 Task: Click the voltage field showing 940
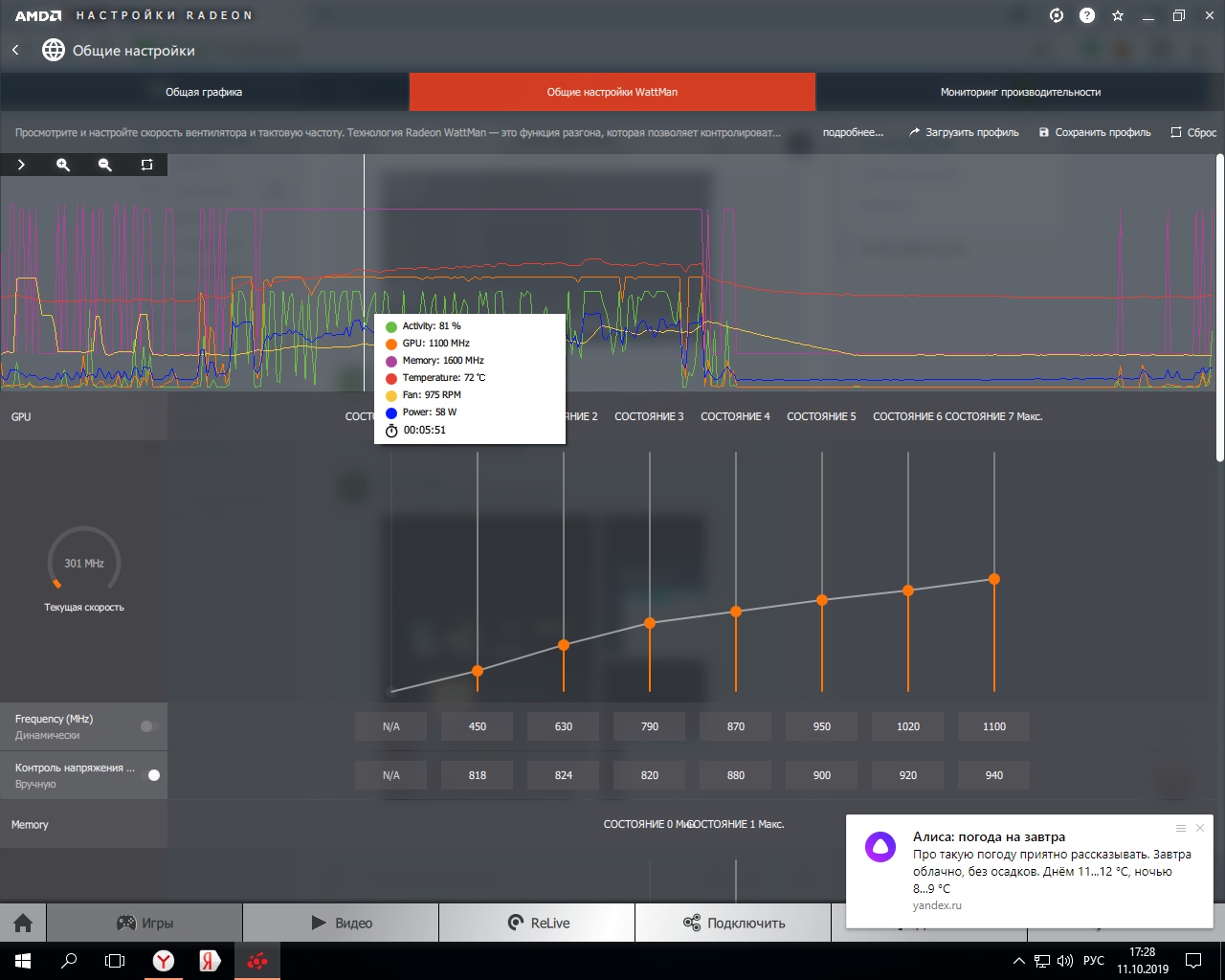coord(994,775)
